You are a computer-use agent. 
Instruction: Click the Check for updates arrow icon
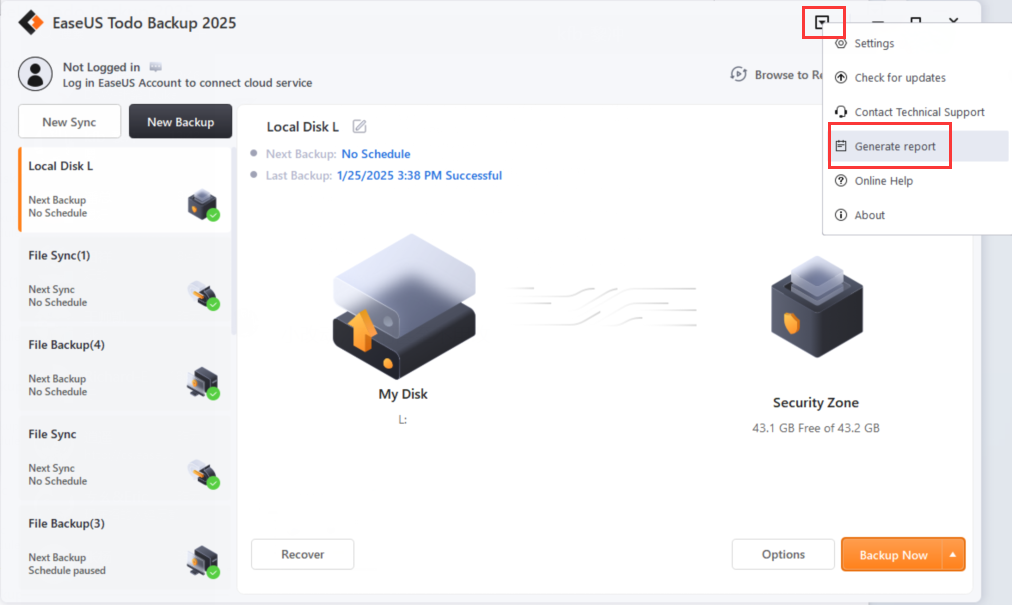tap(840, 77)
